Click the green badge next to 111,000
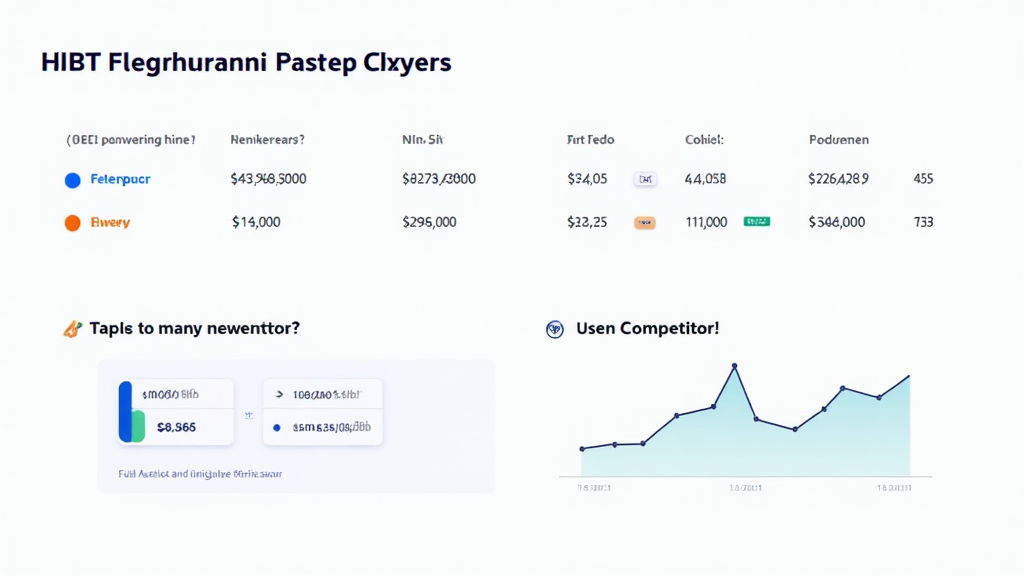This screenshot has width=1024, height=576. 757,222
